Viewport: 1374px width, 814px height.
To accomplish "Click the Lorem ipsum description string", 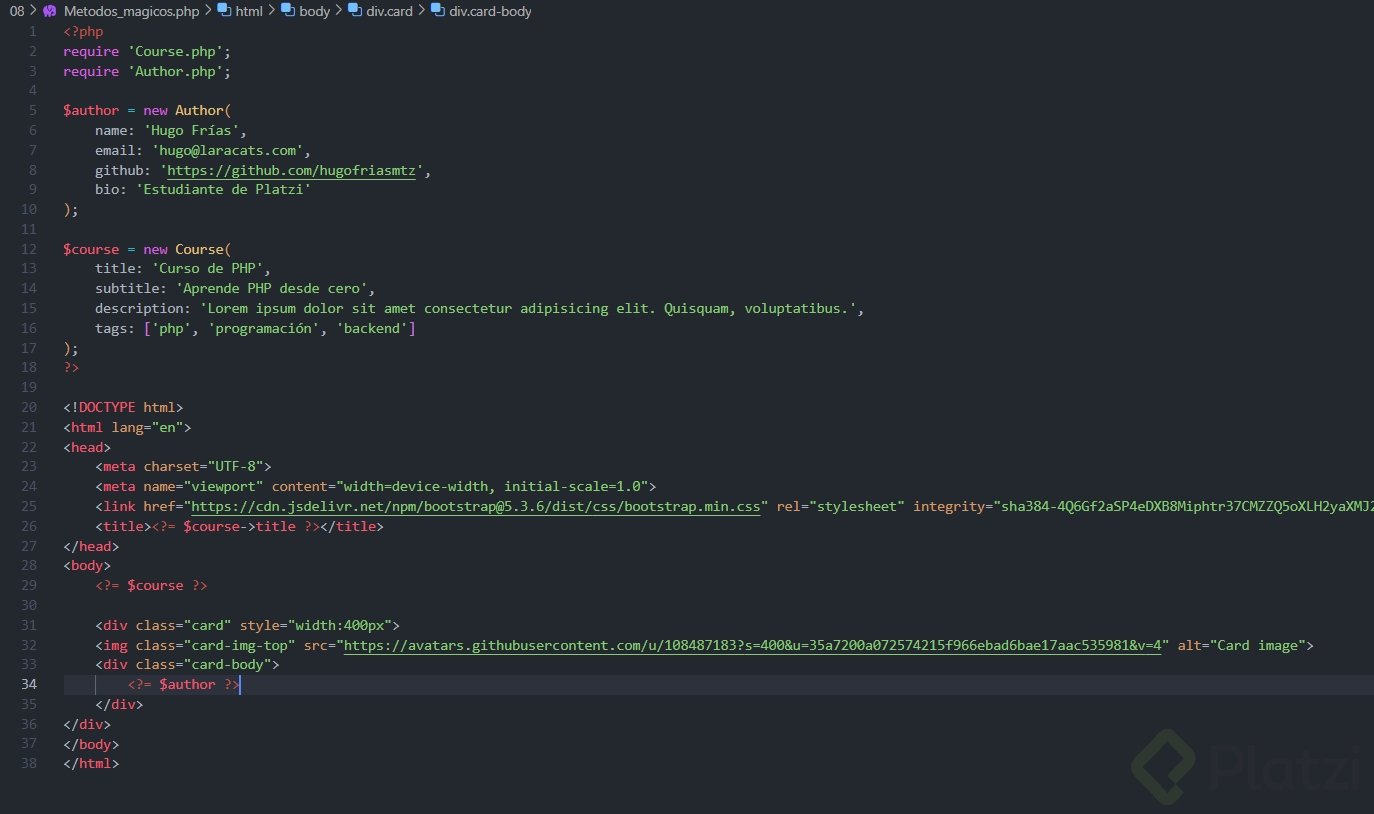I will coord(527,309).
